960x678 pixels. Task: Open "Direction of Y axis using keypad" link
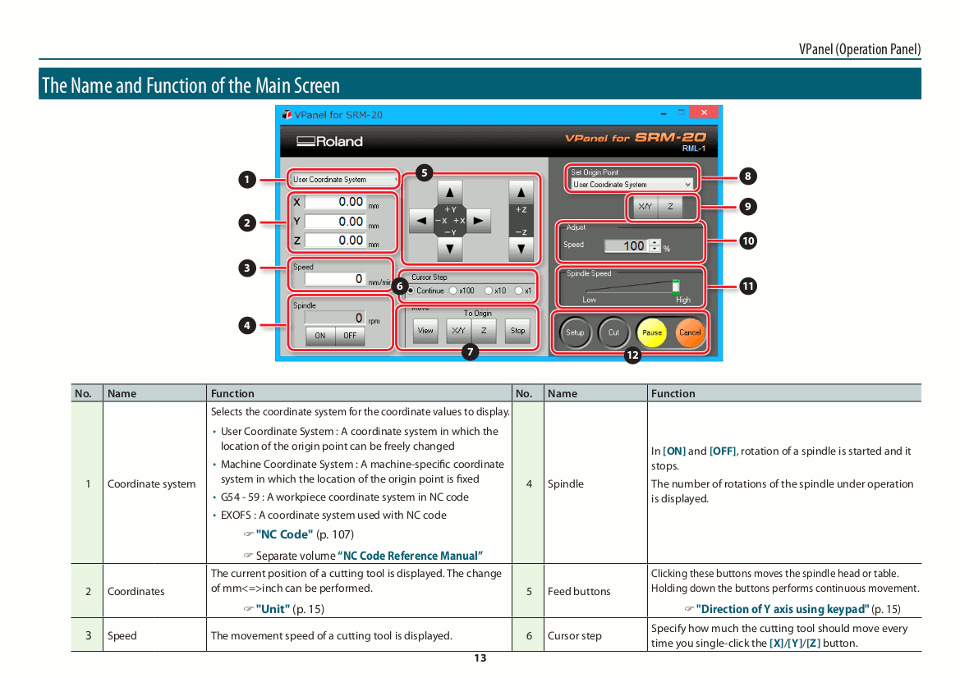782,609
